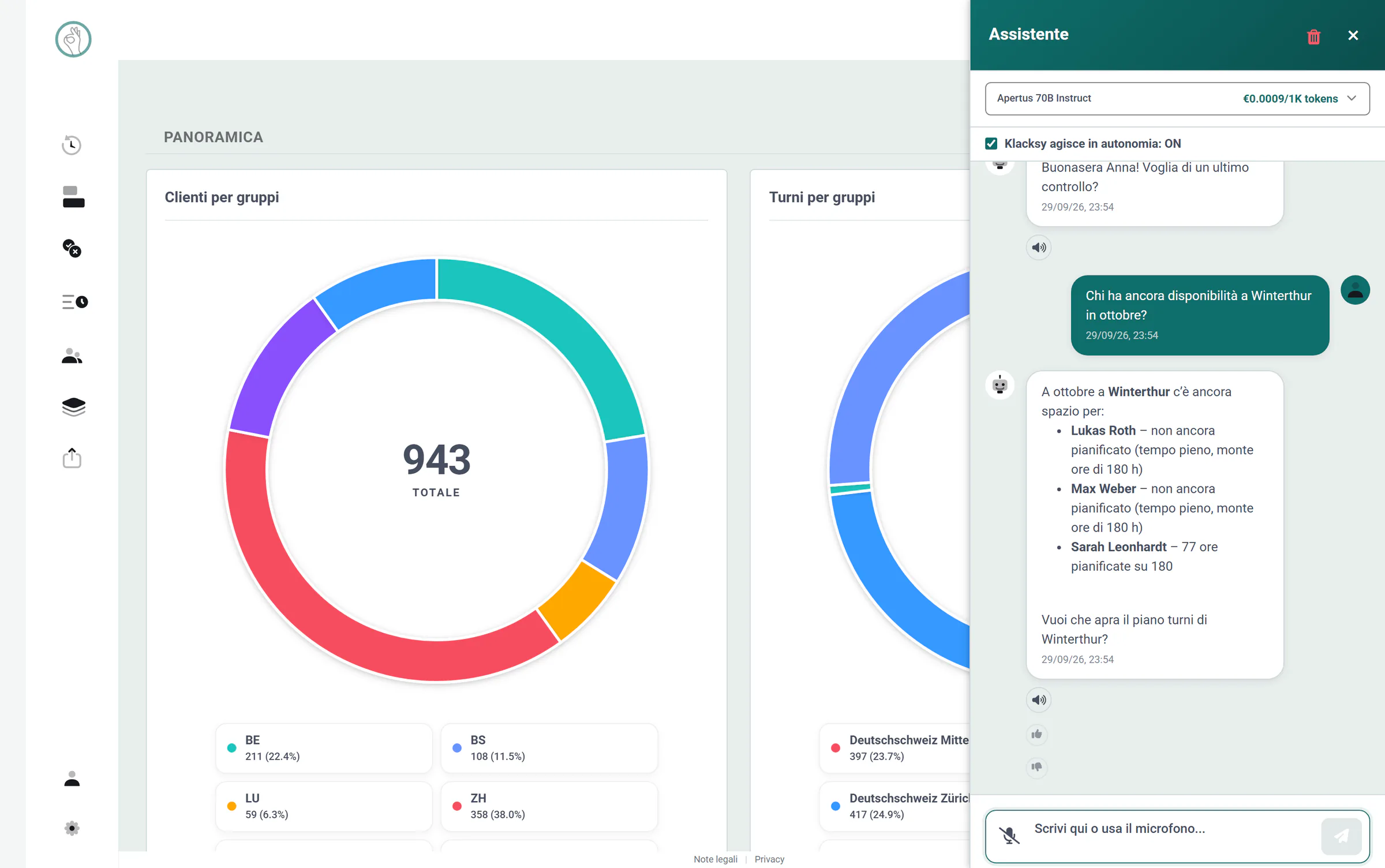Click the Lukas Roth name in reply
The height and width of the screenshot is (868, 1385).
[x=1103, y=431]
